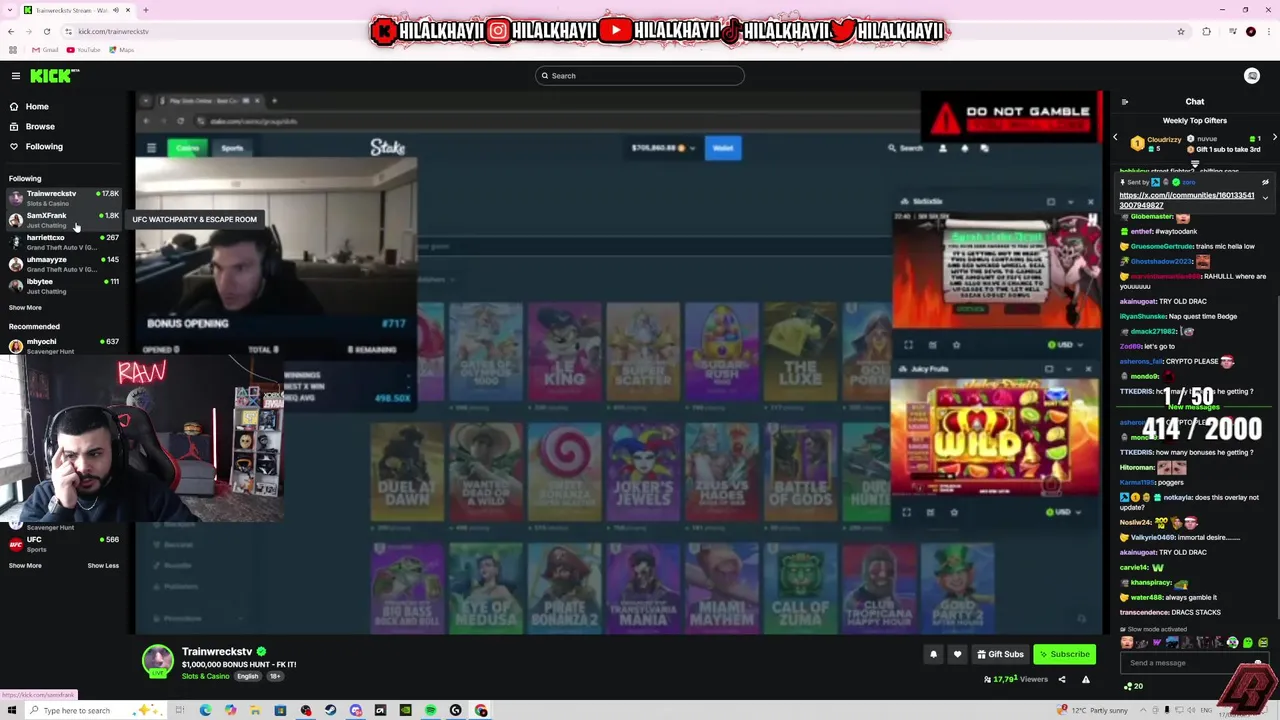
Task: Open libbytee channel in Following list
Action: point(64,285)
